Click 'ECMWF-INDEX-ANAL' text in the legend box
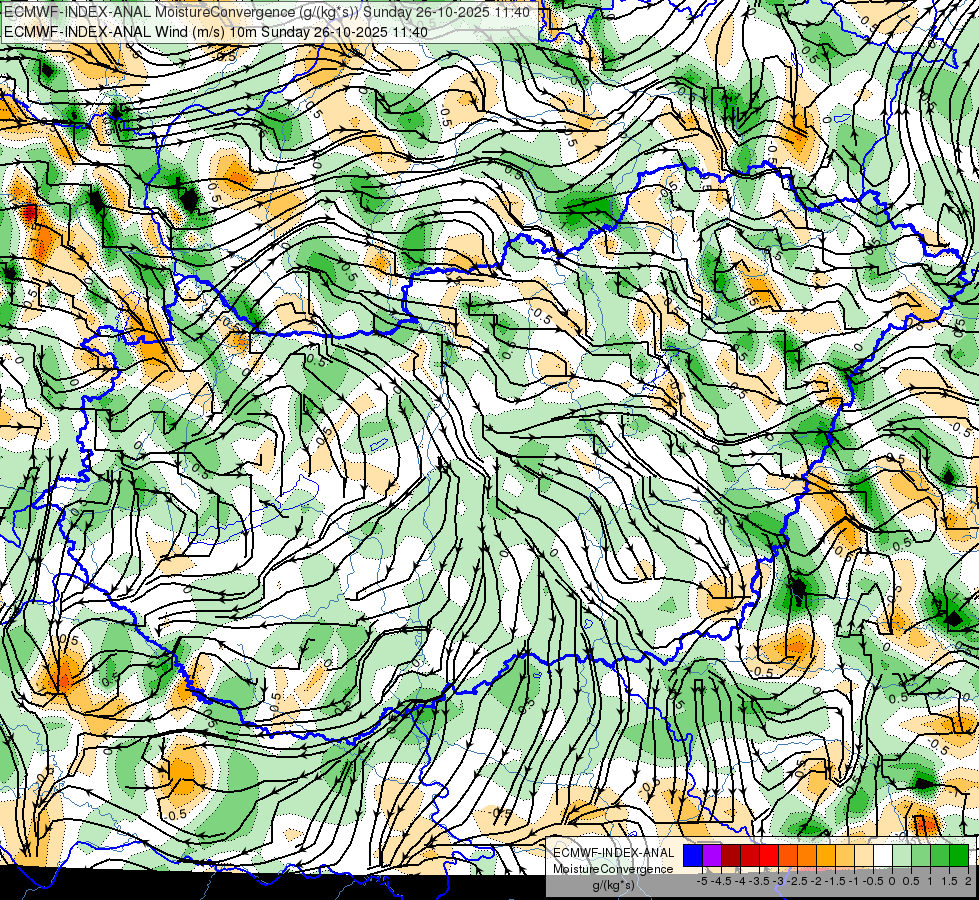Image resolution: width=979 pixels, height=900 pixels. [x=614, y=853]
